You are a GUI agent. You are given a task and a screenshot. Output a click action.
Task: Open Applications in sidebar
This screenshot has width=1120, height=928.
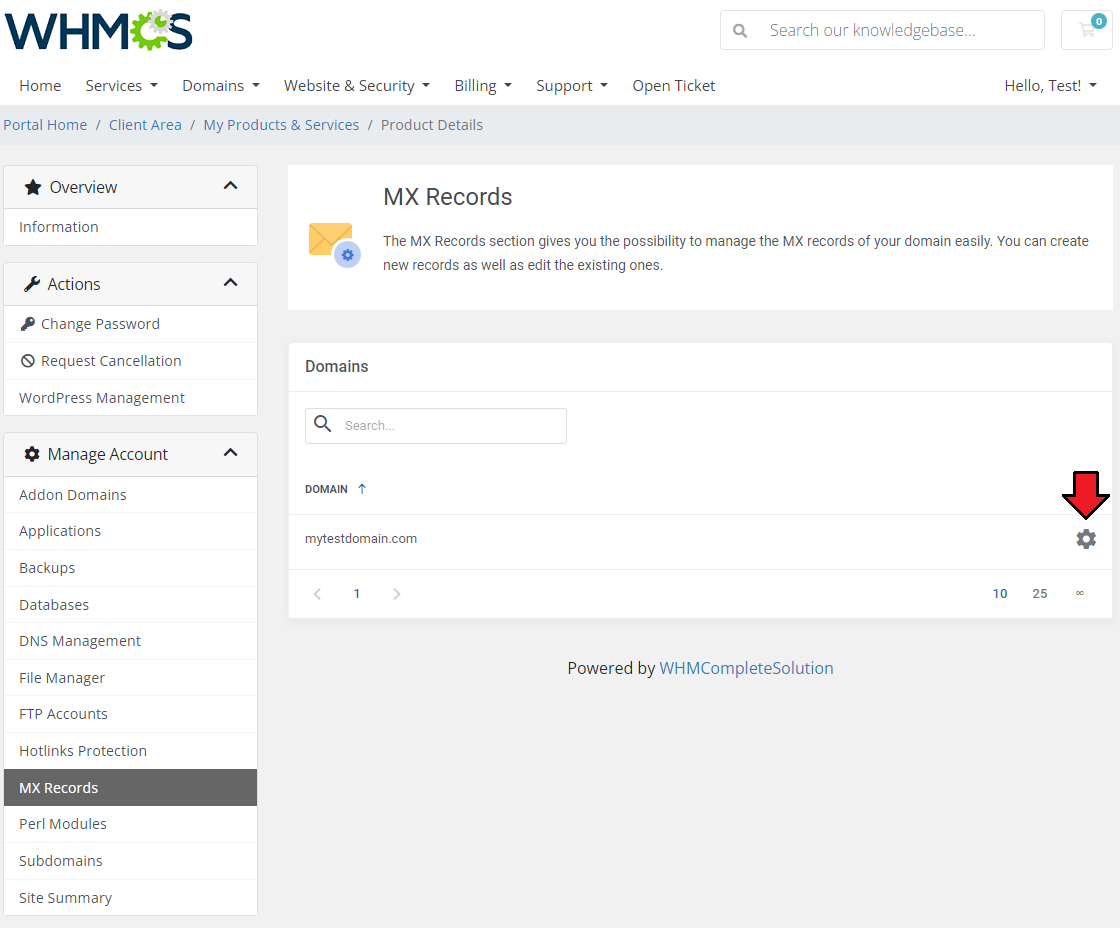tap(131, 531)
